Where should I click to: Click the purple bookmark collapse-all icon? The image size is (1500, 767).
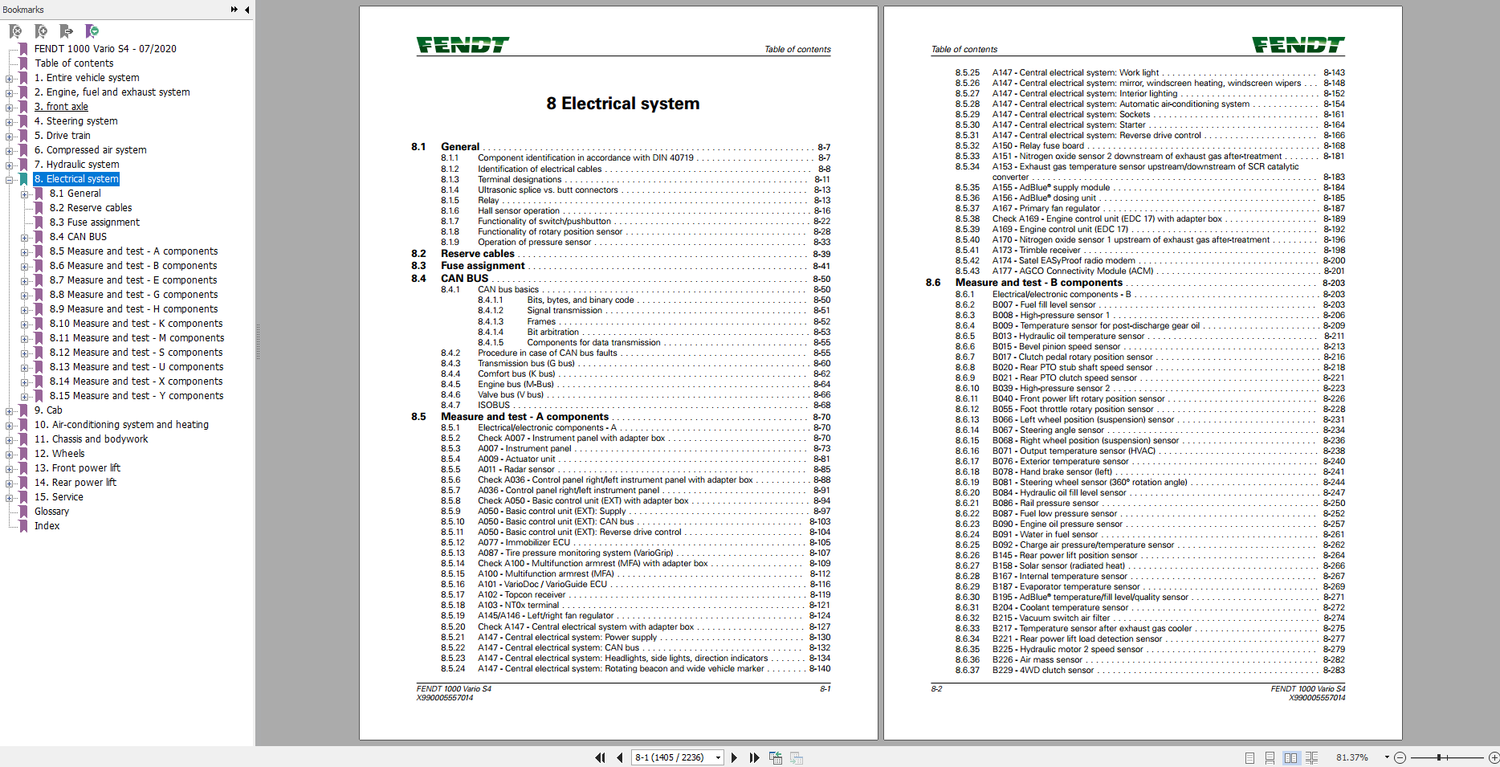click(x=92, y=32)
